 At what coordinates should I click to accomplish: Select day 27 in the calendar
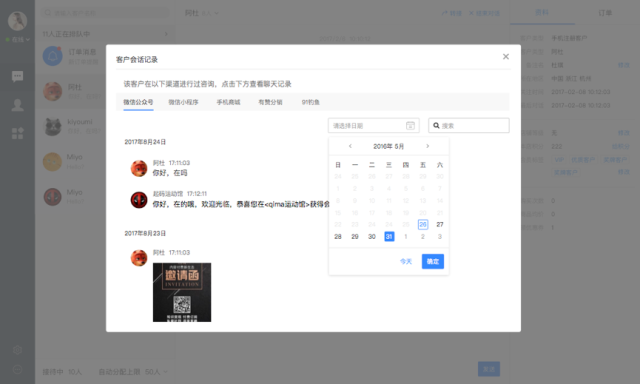pos(440,224)
